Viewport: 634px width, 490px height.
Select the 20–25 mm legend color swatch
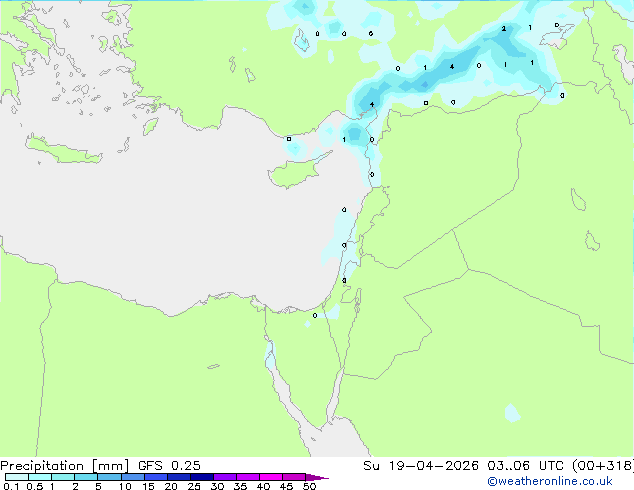179,477
